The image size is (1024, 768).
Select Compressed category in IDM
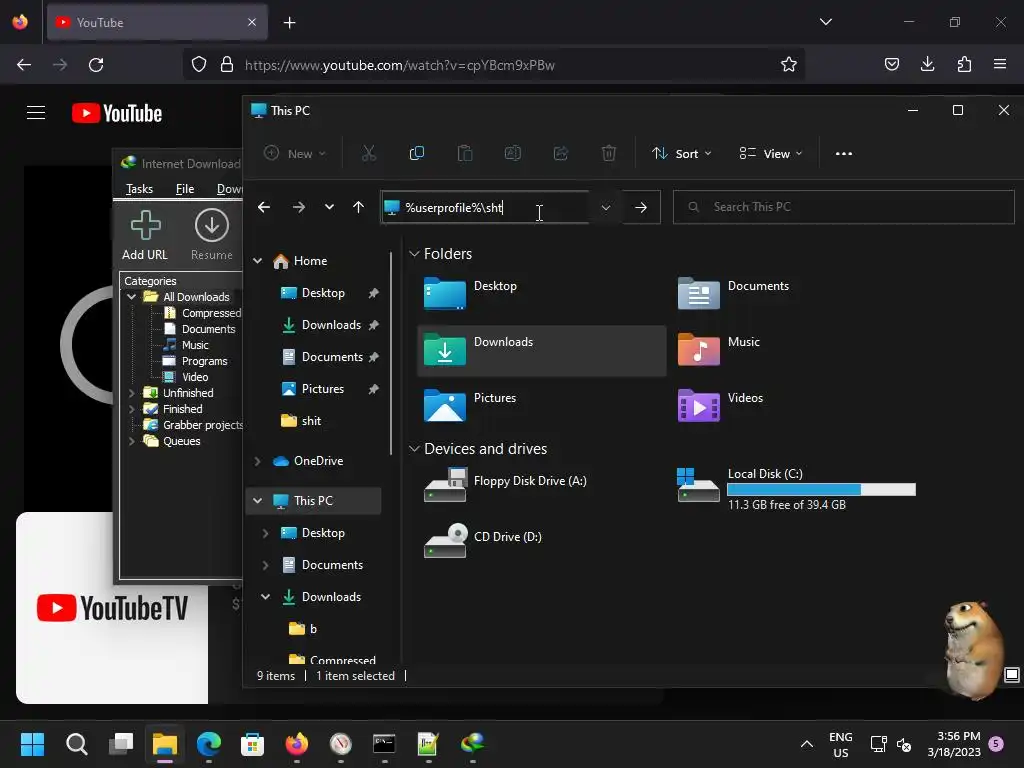211,313
